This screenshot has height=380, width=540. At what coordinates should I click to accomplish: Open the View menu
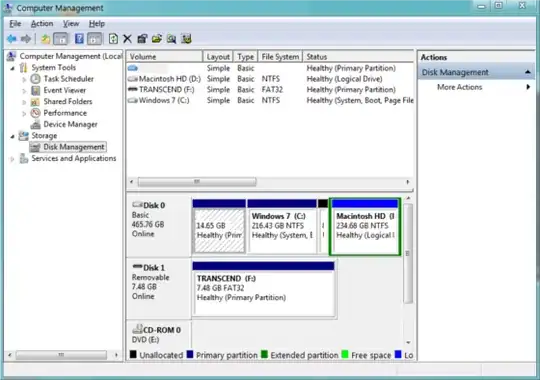tap(71, 24)
